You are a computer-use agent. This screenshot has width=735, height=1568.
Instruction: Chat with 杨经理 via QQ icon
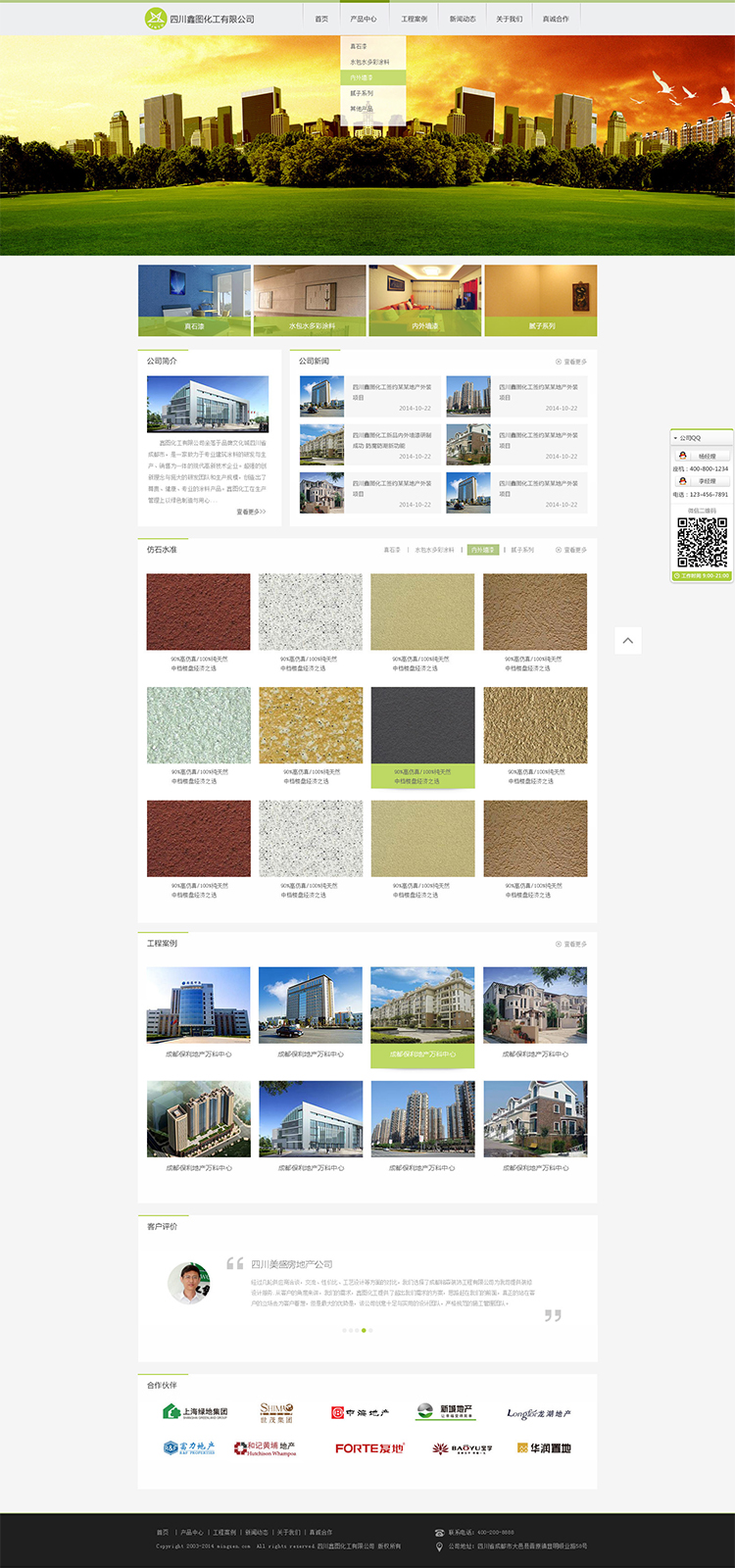point(683,456)
